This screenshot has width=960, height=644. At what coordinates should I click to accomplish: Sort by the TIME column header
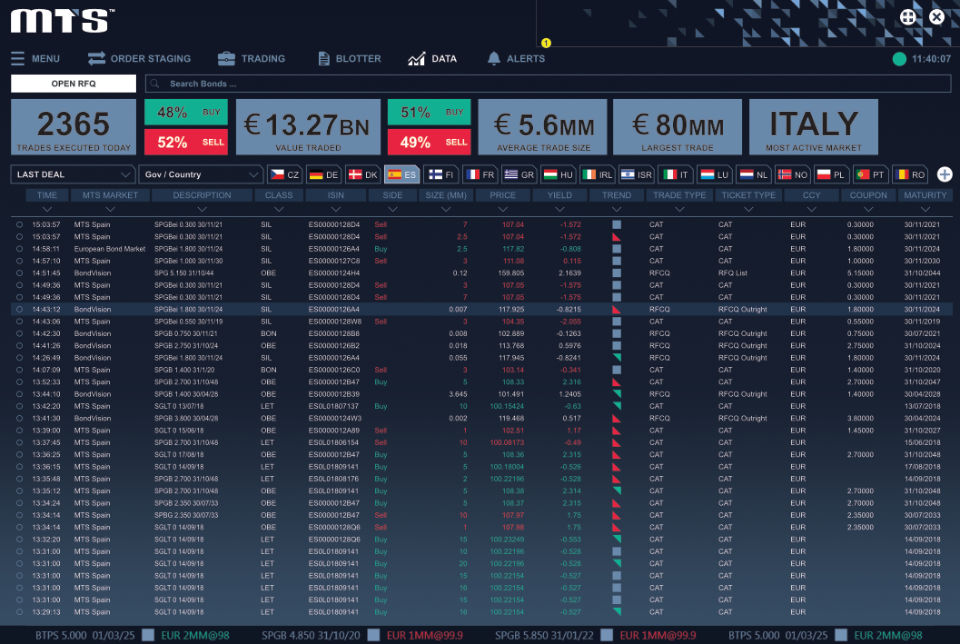click(x=47, y=195)
